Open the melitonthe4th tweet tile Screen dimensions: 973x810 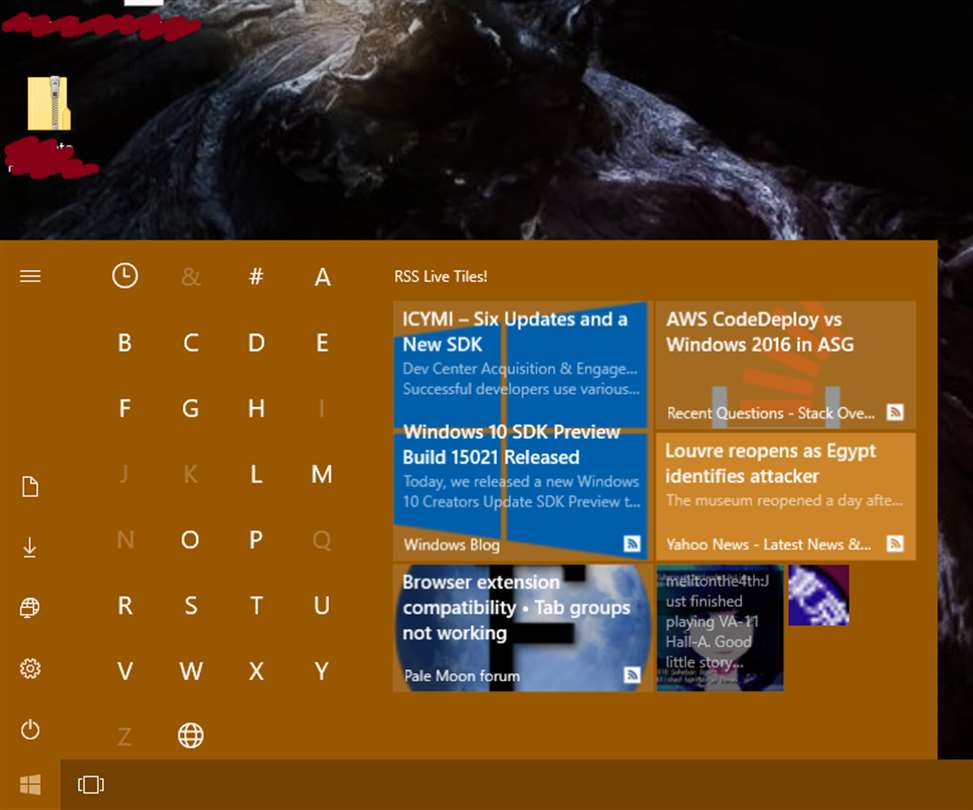point(720,628)
